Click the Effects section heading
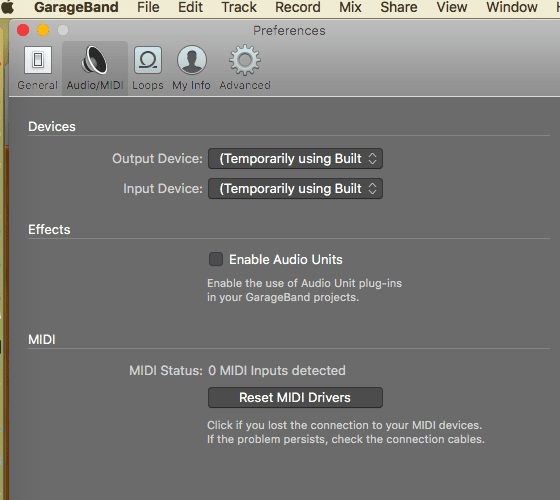The width and height of the screenshot is (560, 500). (49, 230)
